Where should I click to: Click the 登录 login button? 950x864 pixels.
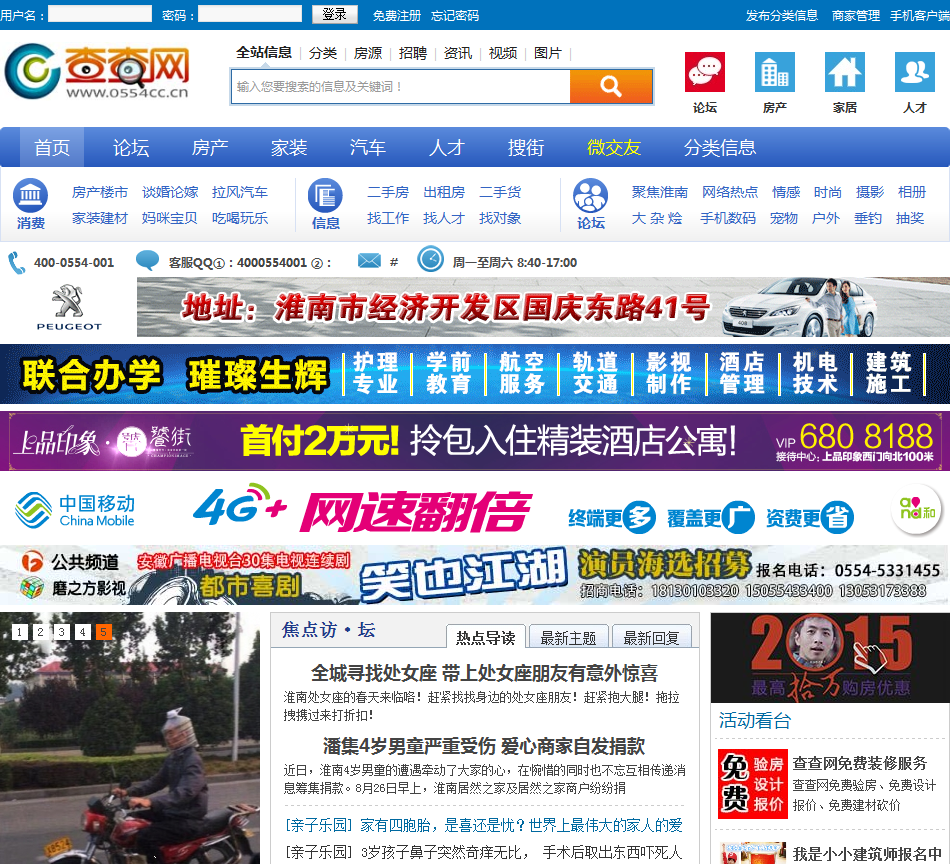[334, 14]
